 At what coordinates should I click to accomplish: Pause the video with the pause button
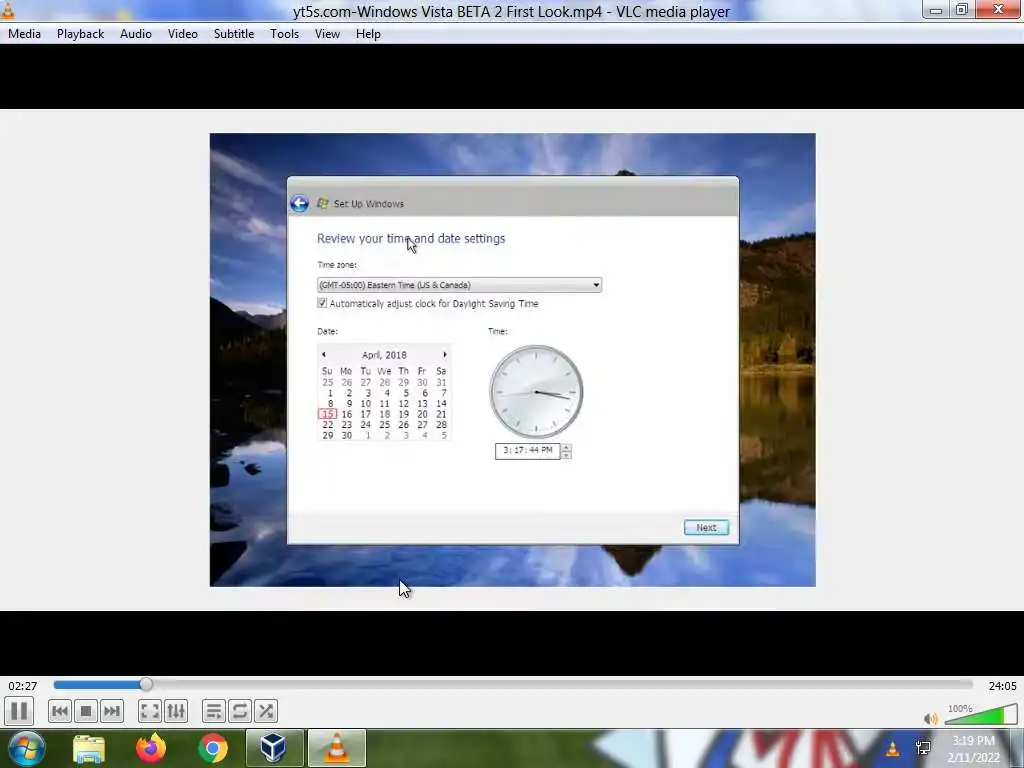20,711
